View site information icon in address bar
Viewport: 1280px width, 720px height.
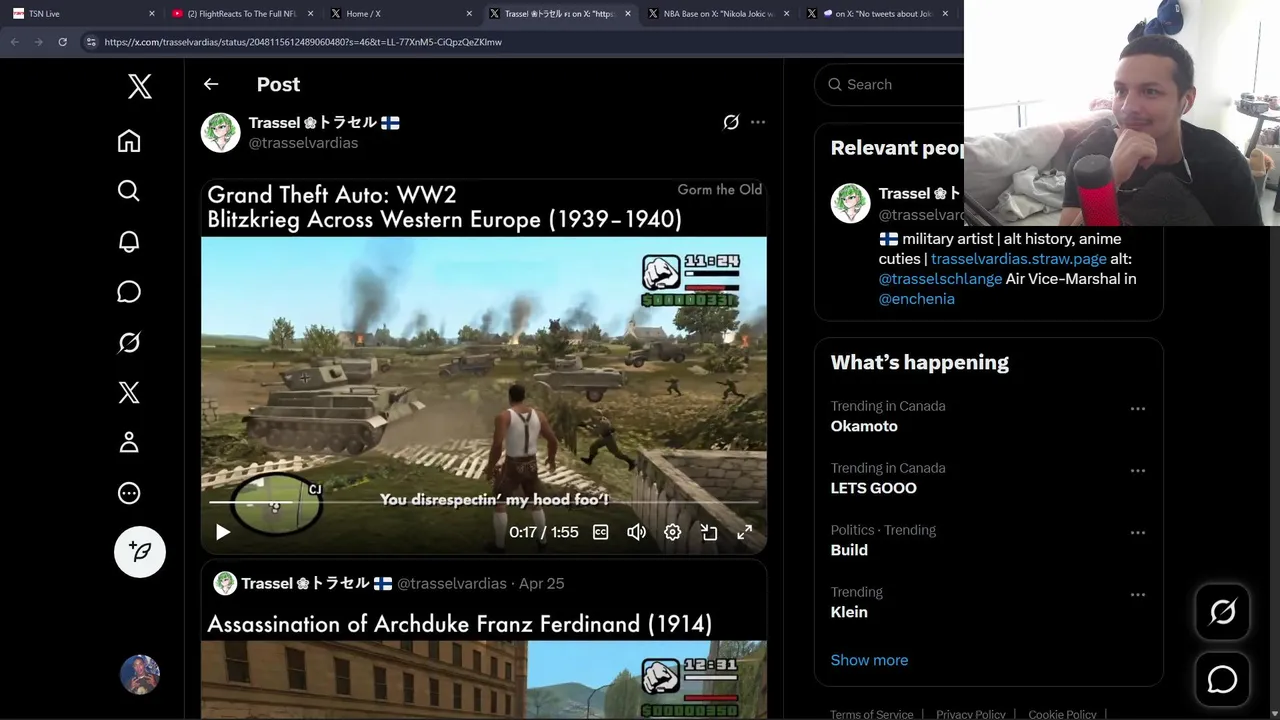point(91,42)
